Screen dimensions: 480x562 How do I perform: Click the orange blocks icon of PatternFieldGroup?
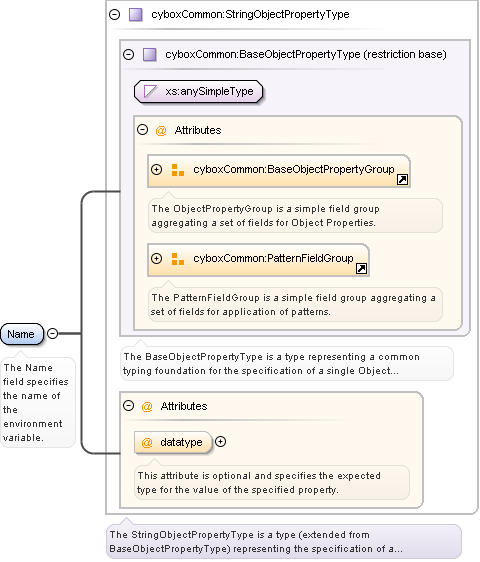click(177, 259)
